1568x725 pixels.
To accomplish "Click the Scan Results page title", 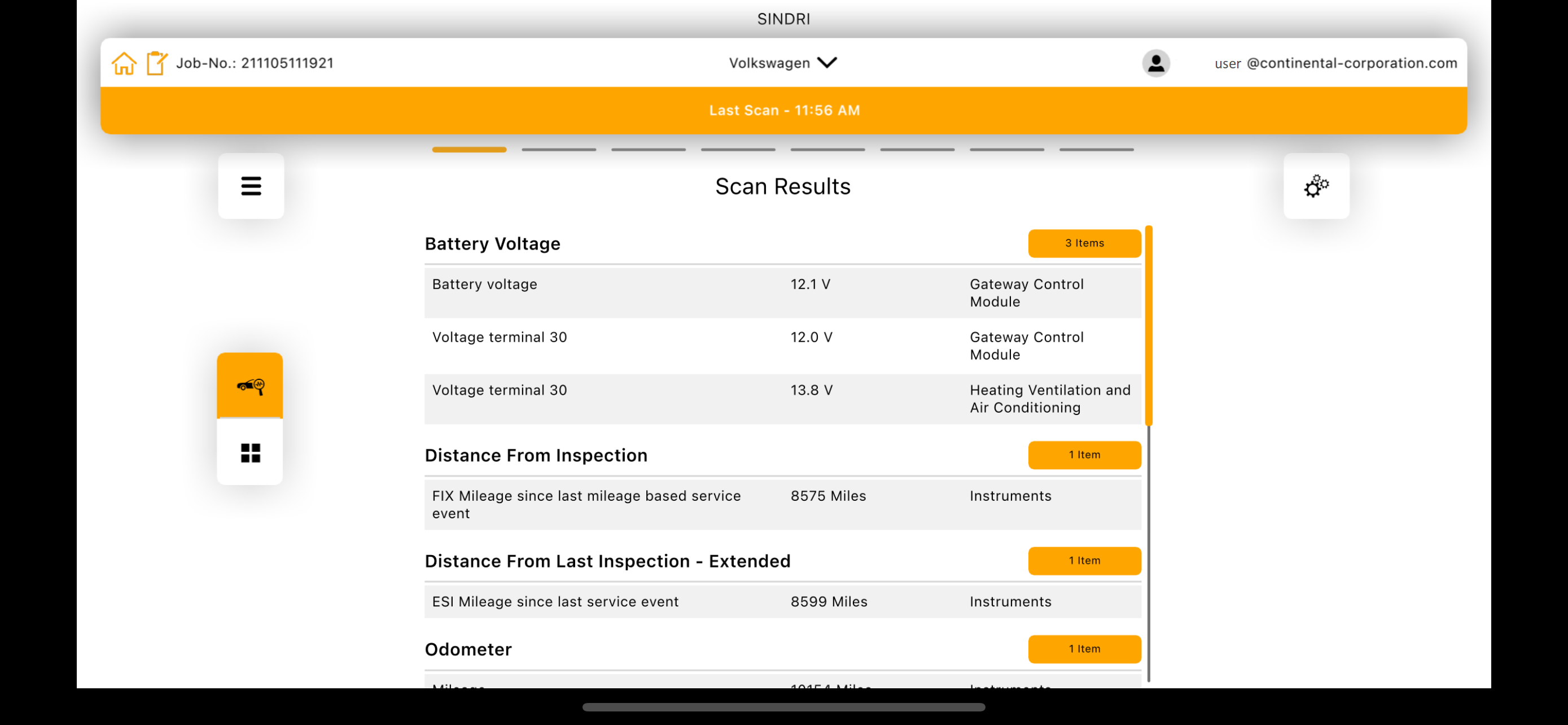I will 783,186.
